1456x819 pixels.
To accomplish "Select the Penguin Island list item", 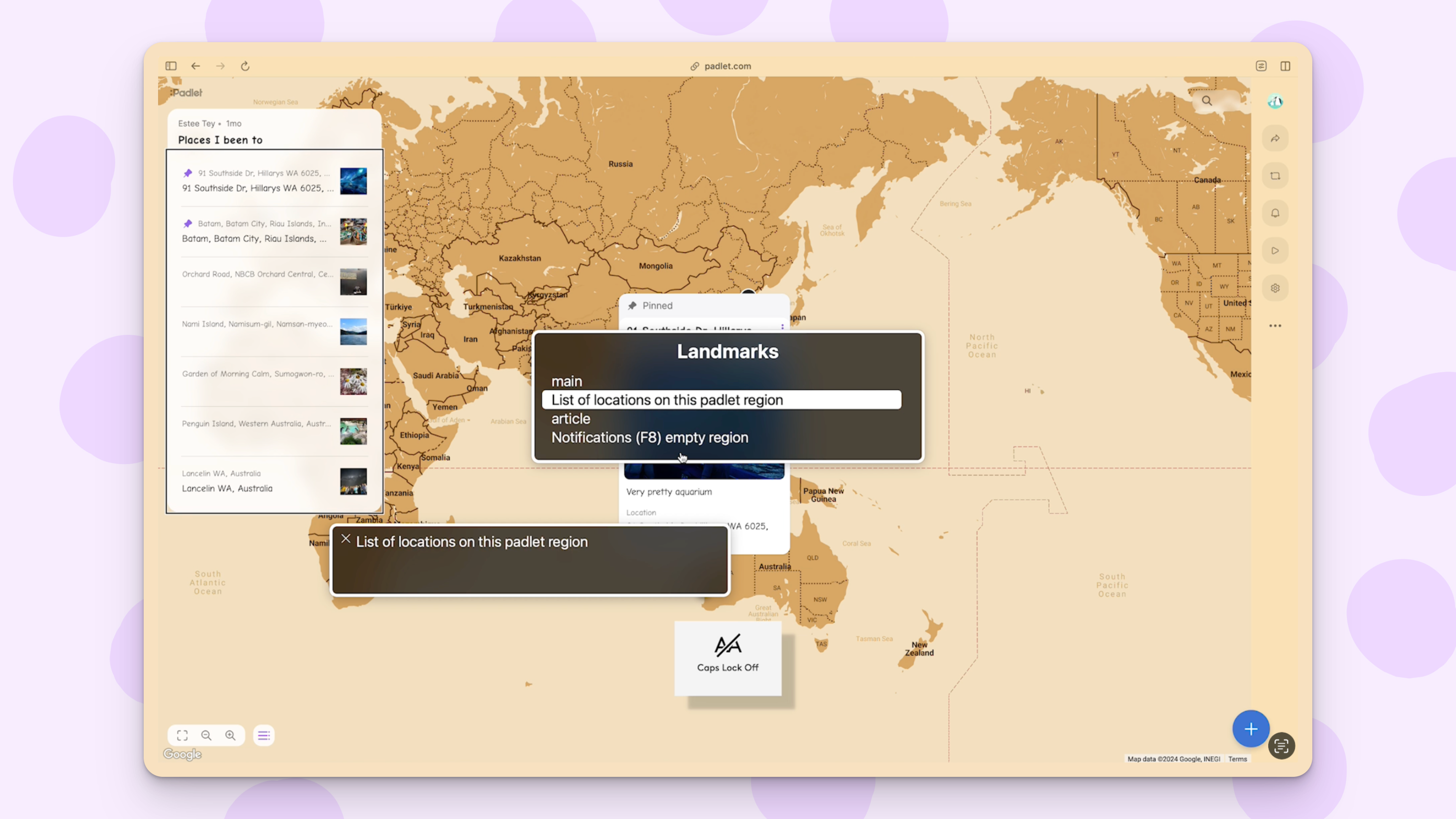I will (x=274, y=431).
